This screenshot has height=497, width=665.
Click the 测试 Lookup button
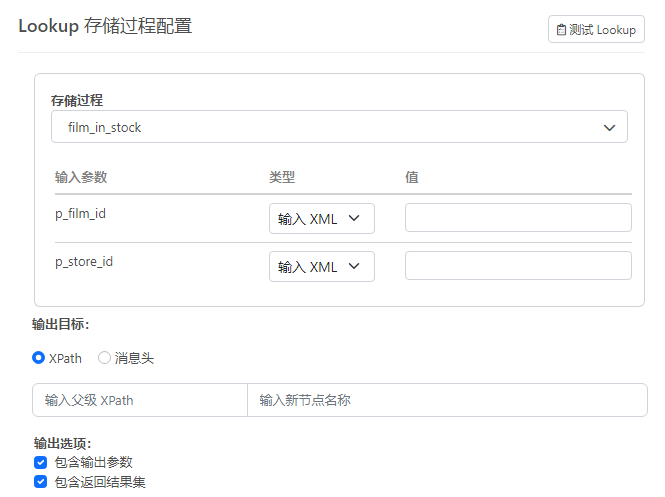coord(596,29)
